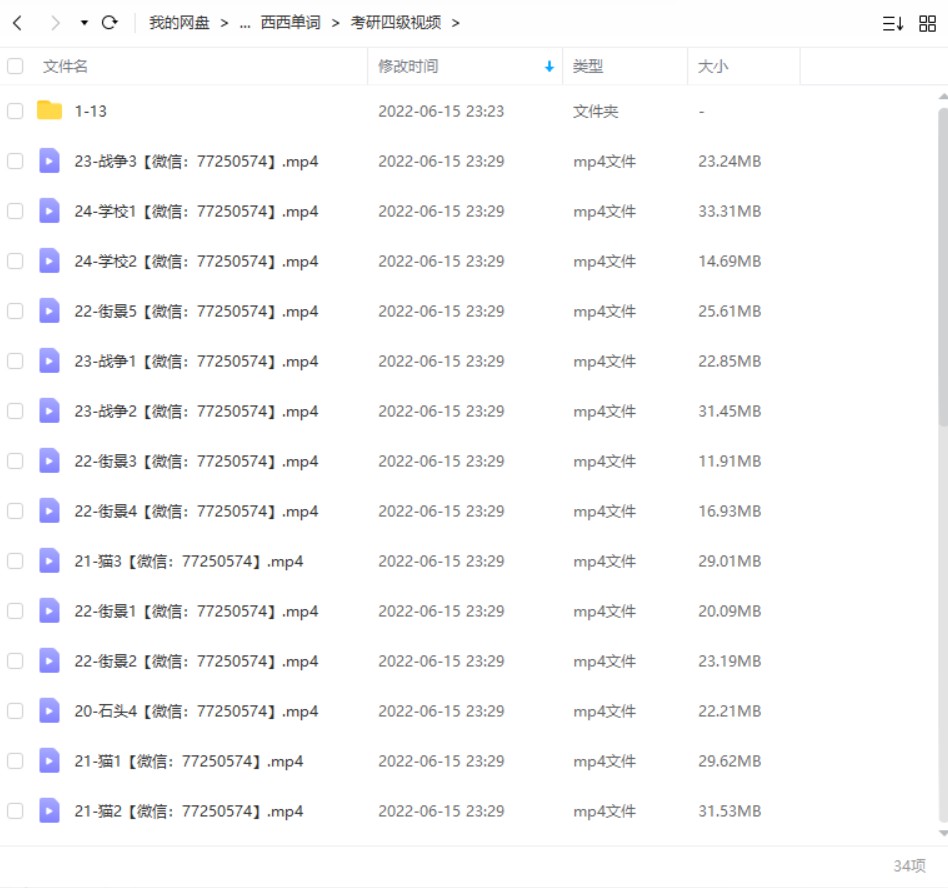
Task: Select file name 22-街景1【微信：77250574】.mp4
Action: click(196, 611)
